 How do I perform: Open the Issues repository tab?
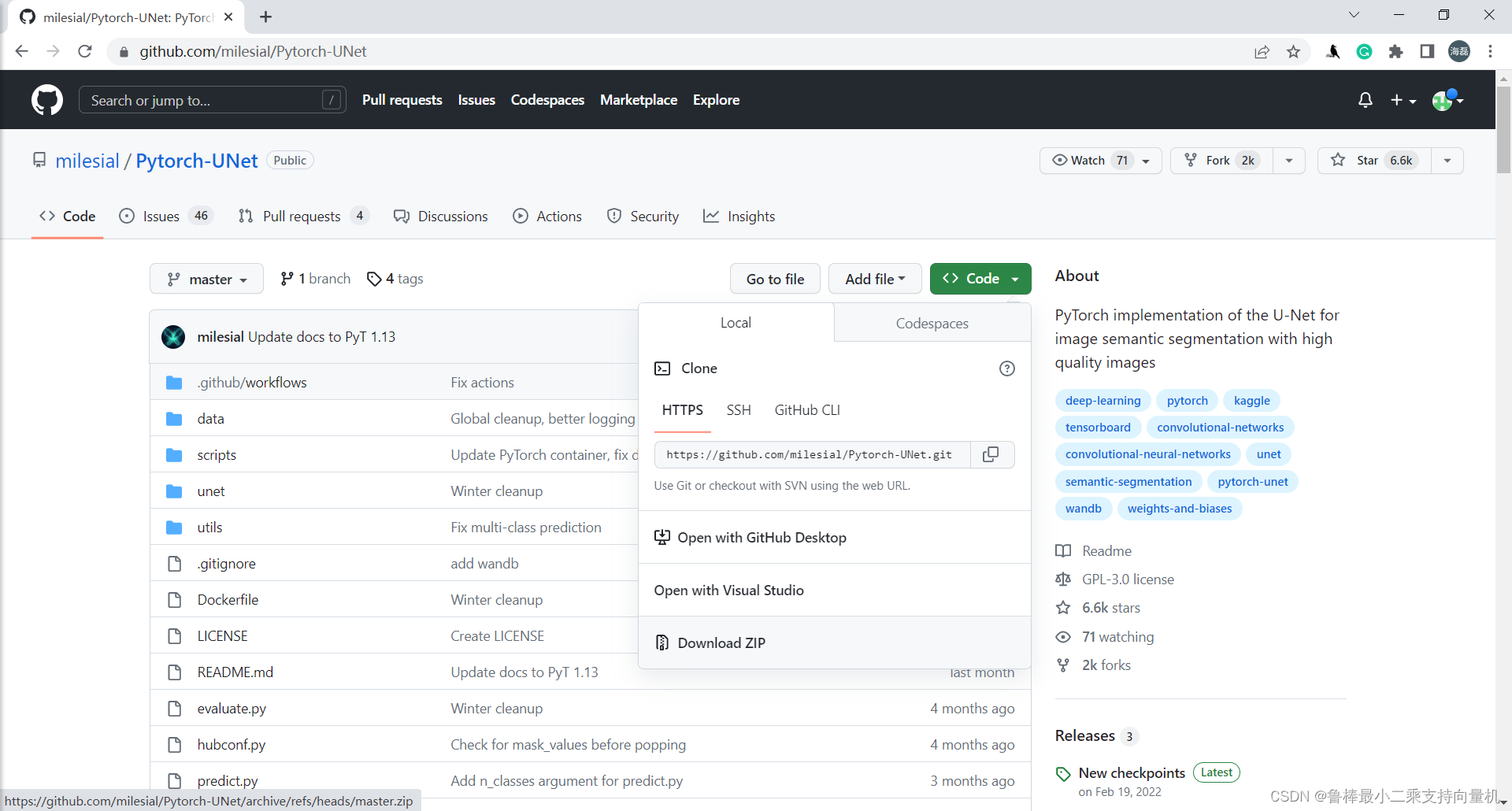[165, 217]
